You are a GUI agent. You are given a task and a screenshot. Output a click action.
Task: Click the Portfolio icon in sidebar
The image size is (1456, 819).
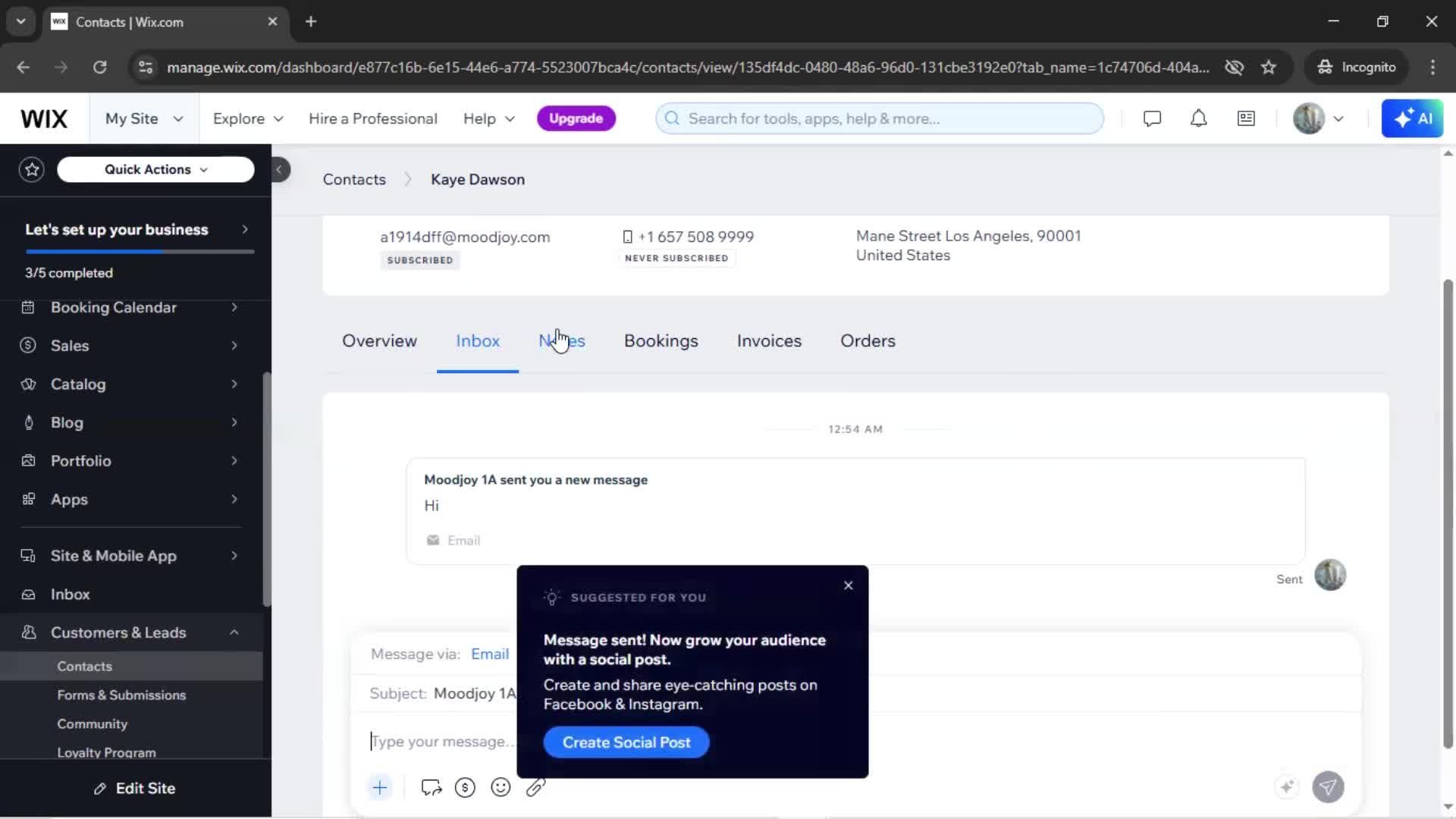[28, 460]
